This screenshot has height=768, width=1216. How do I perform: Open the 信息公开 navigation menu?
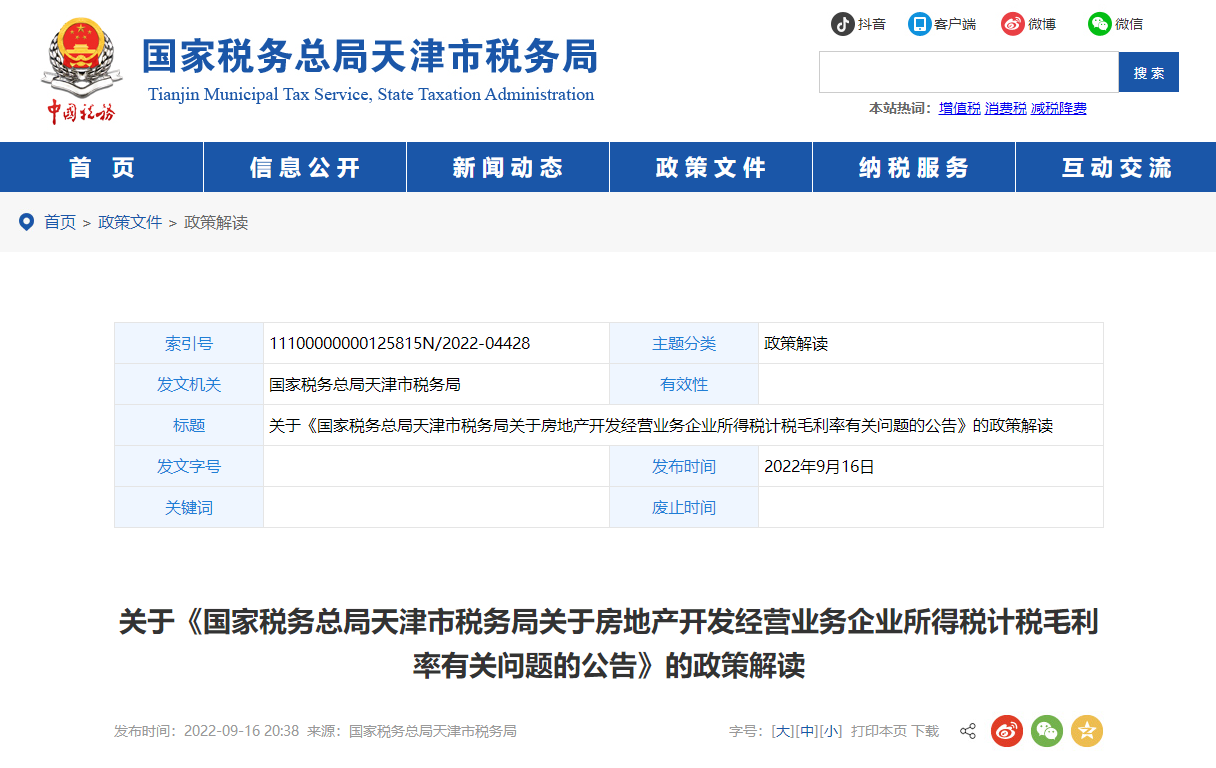pyautogui.click(x=304, y=167)
